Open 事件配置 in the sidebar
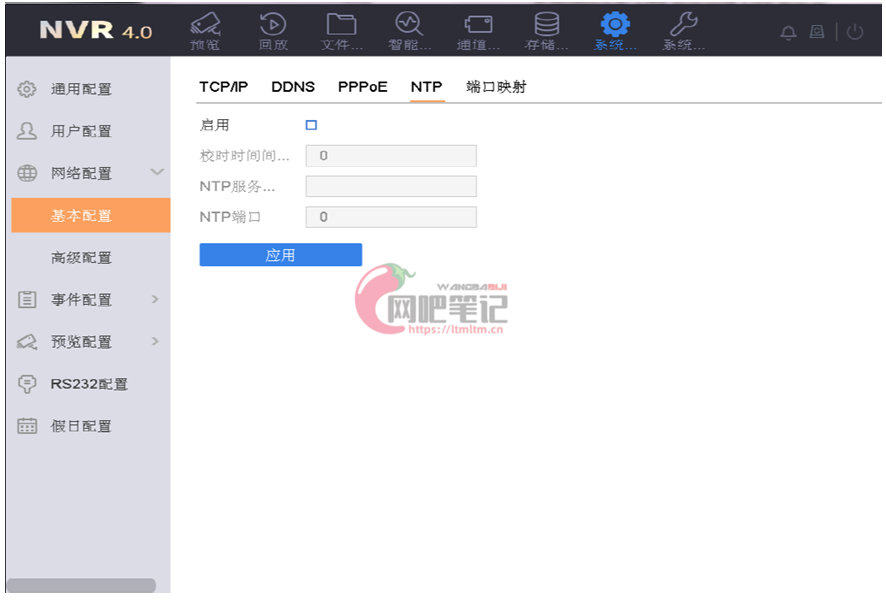 pyautogui.click(x=81, y=299)
